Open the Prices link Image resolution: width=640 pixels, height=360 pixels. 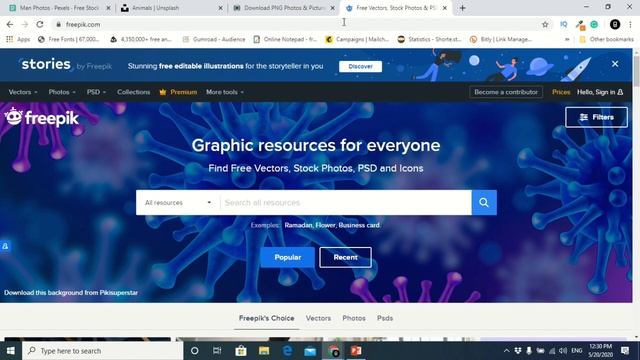pos(561,92)
